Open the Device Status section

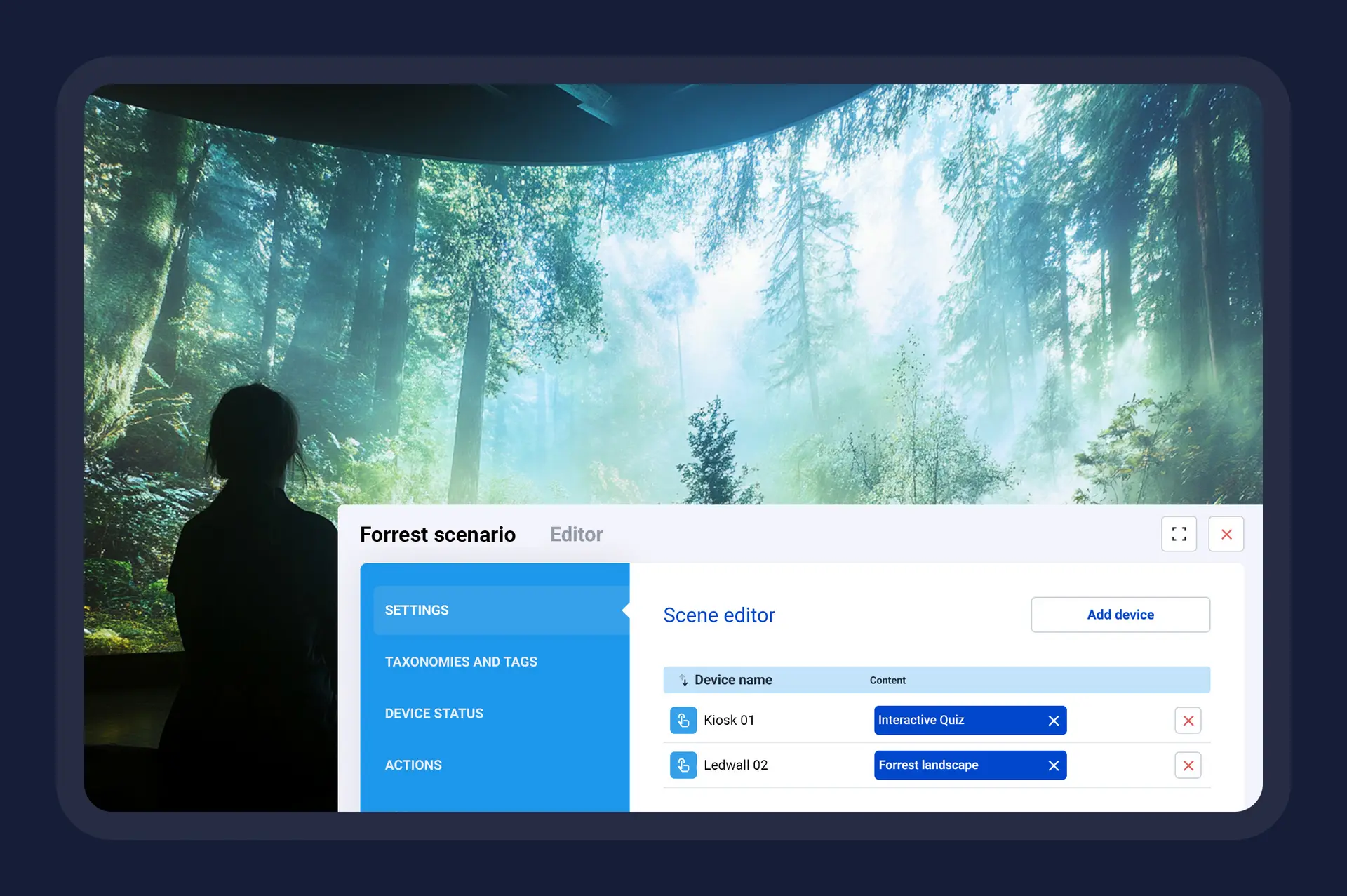[434, 713]
